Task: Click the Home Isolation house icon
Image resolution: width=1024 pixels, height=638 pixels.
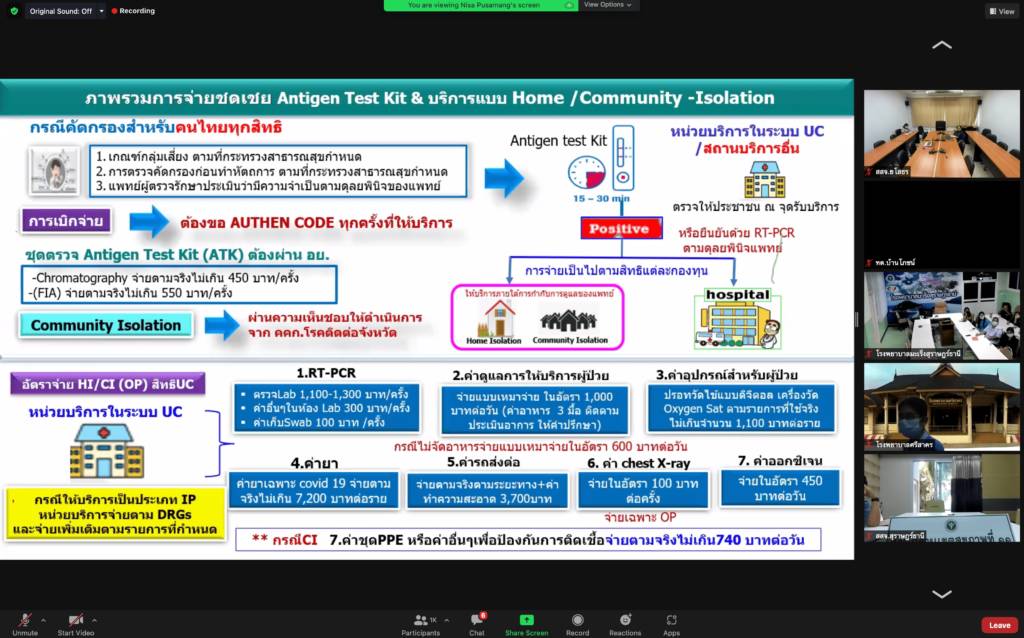Action: 496,319
